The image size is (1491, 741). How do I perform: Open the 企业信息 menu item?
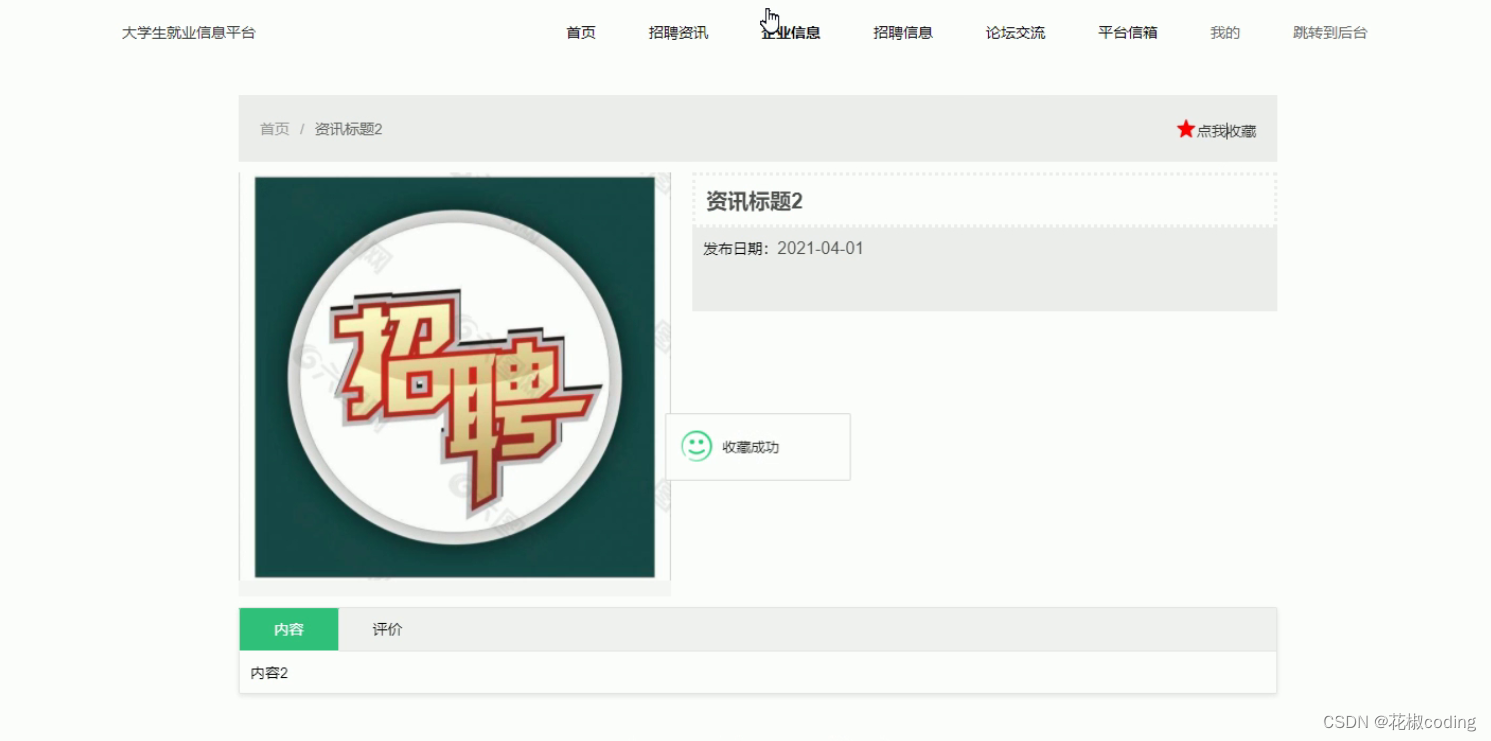pos(790,32)
